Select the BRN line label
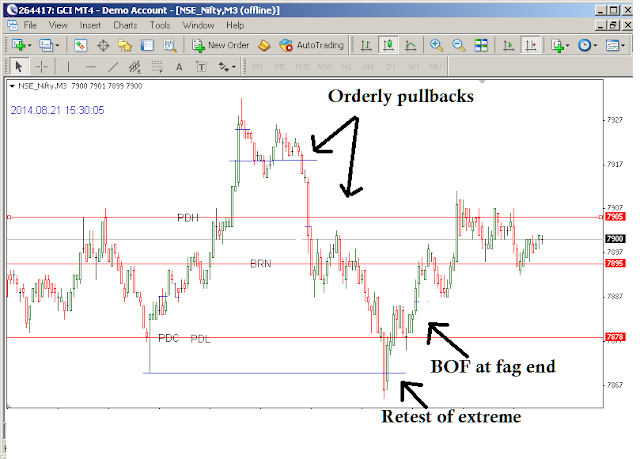Image resolution: width=640 pixels, height=459 pixels. coord(260,264)
